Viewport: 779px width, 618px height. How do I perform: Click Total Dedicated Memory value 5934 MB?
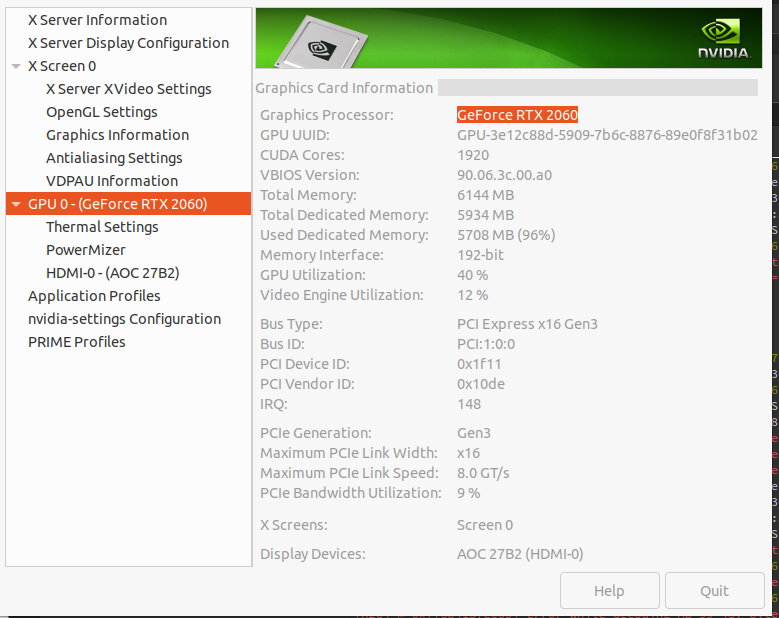pos(485,215)
